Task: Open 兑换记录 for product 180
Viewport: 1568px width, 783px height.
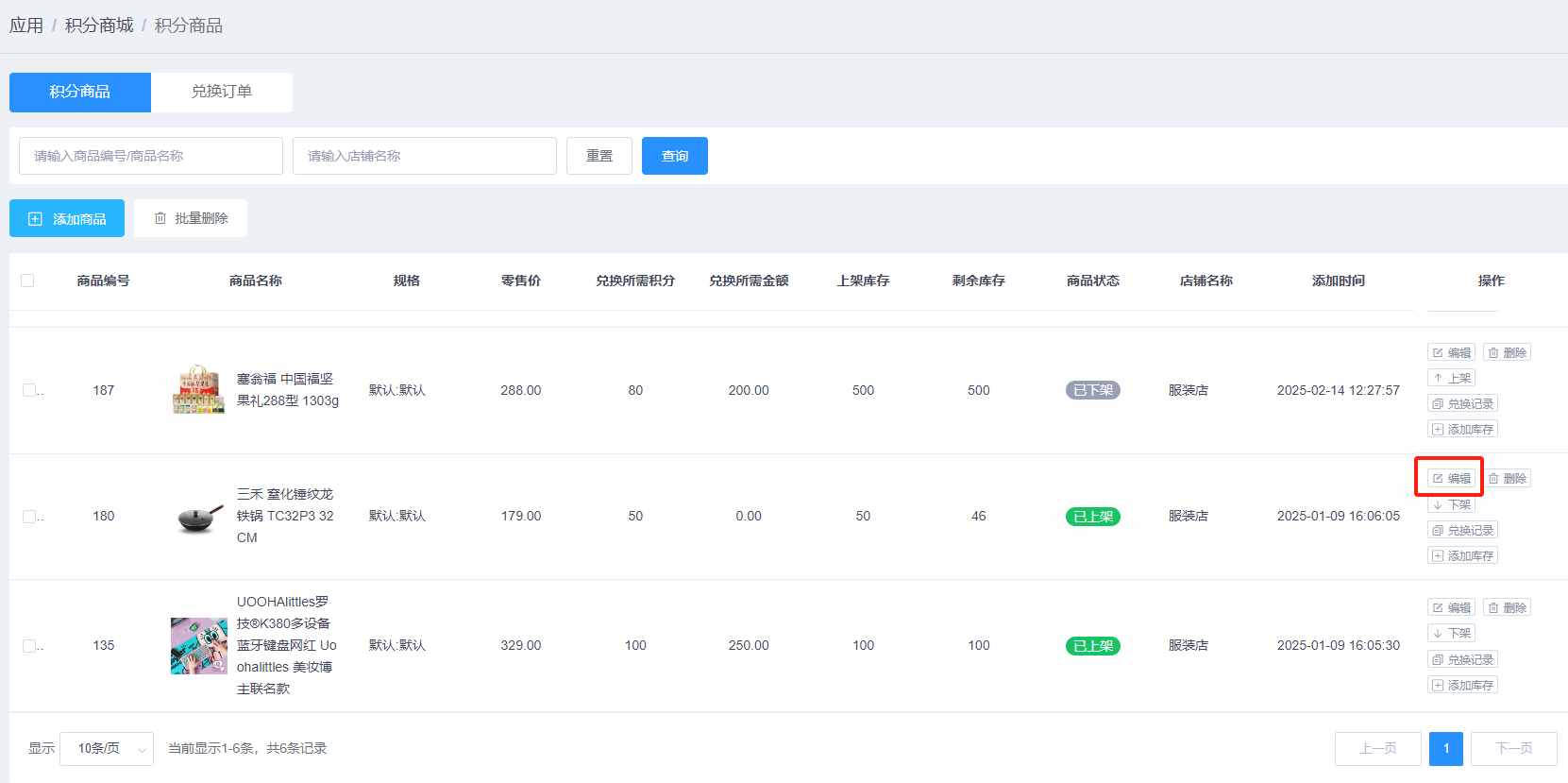Action: [x=1462, y=531]
